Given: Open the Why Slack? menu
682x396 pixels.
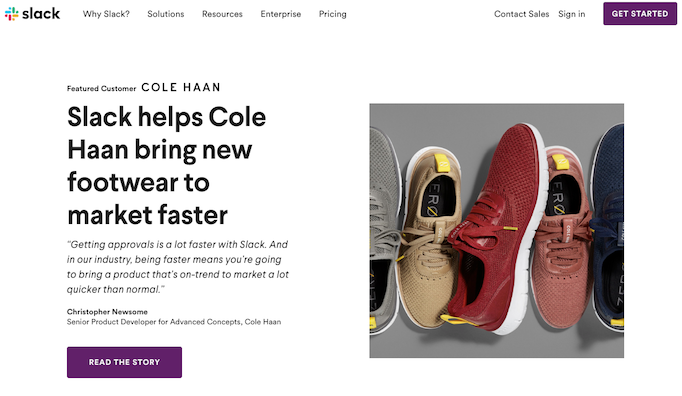Looking at the screenshot, I should 106,14.
